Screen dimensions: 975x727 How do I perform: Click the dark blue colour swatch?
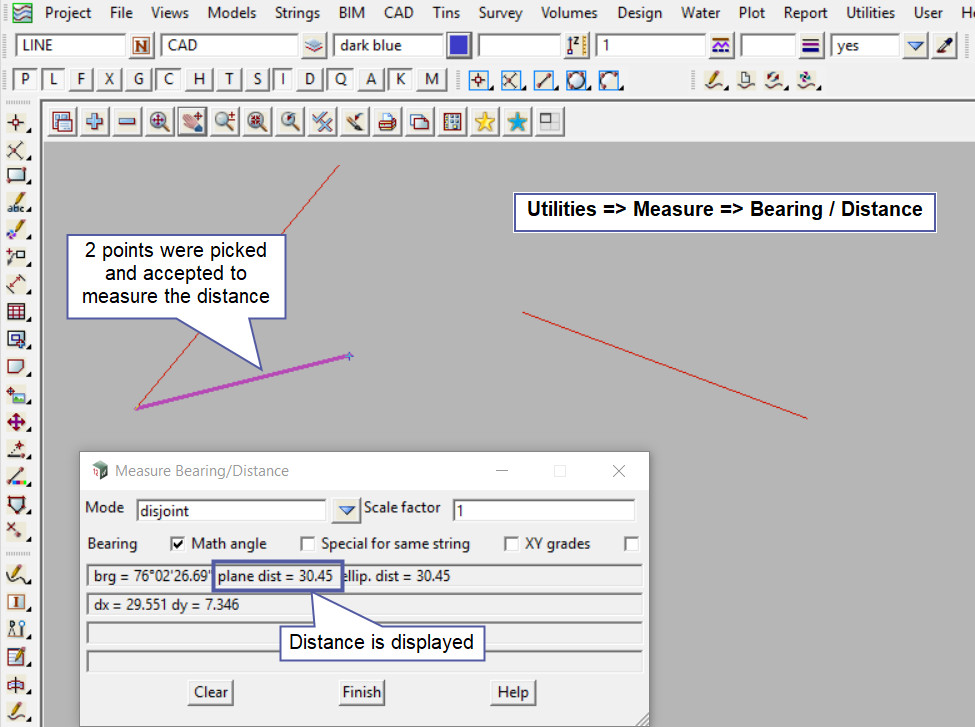tap(459, 45)
